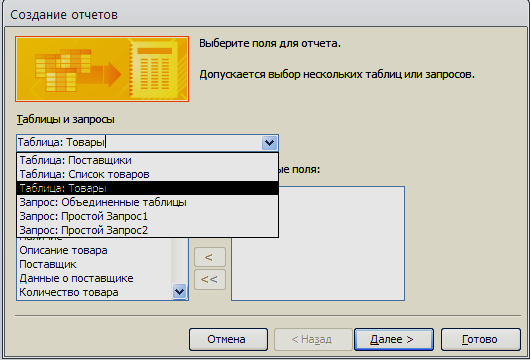The height and width of the screenshot is (360, 530).
Task: Select Описание товара field
Action: 95,250
